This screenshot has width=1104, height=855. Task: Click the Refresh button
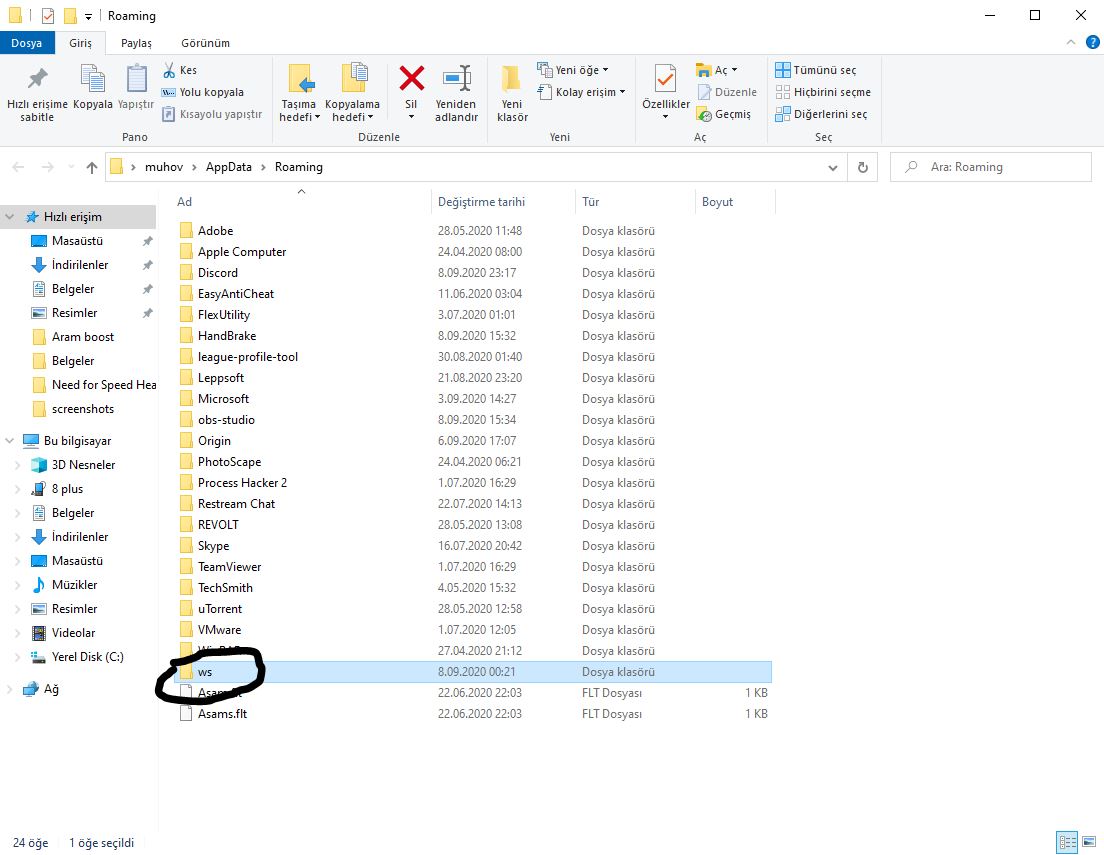tap(862, 168)
